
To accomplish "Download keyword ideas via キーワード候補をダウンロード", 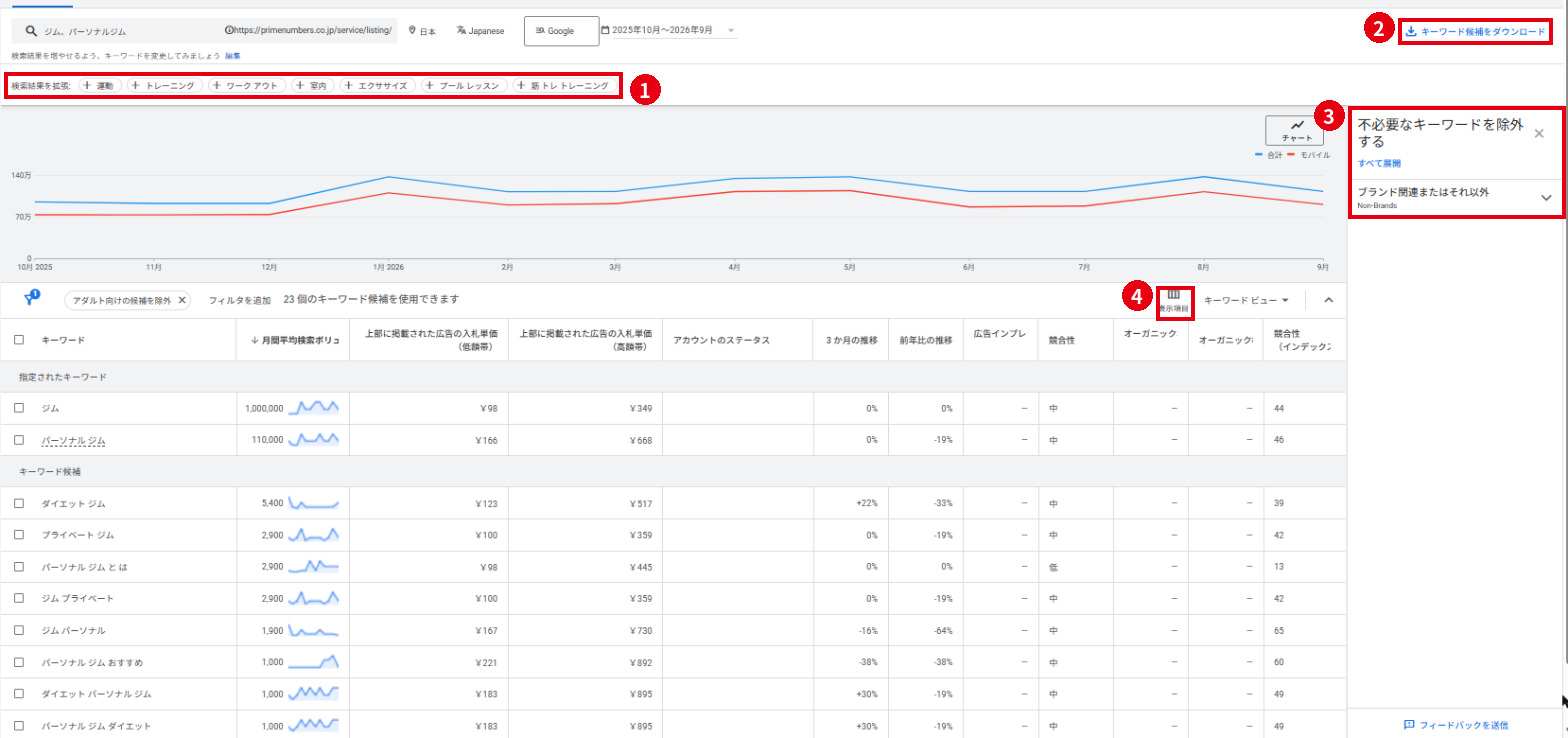I will [x=1475, y=31].
